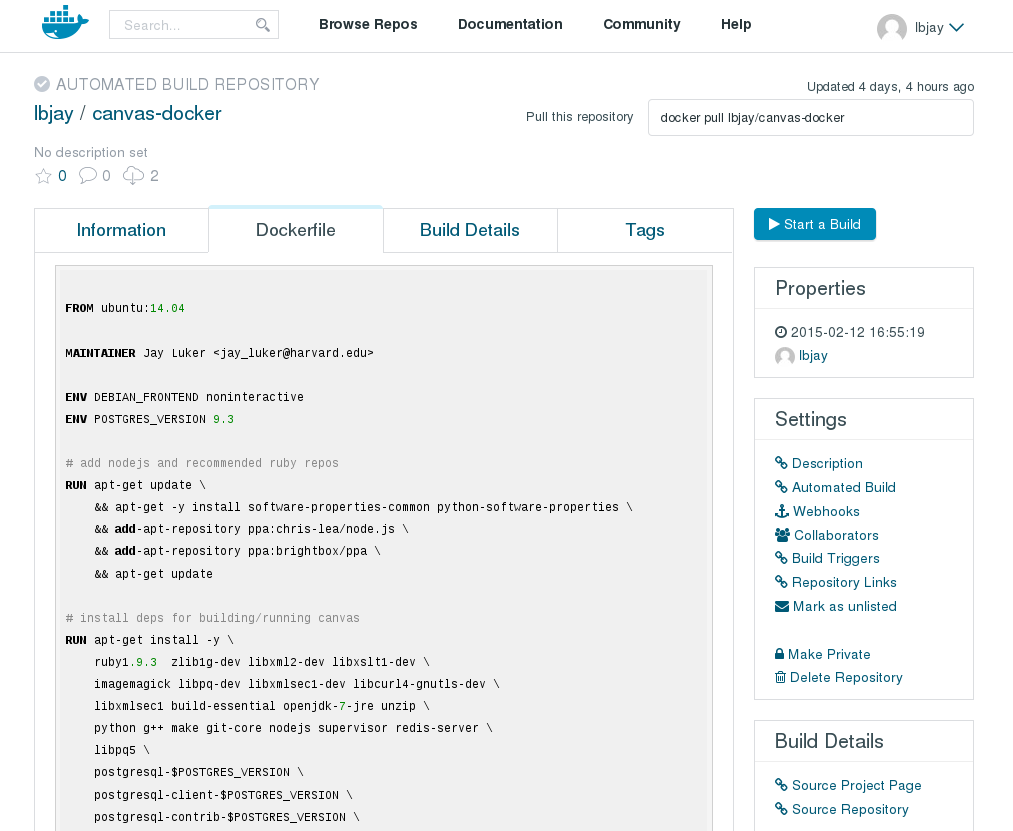Viewport: 1013px width, 831px height.
Task: Open the Repository Links setting
Action: click(x=844, y=582)
